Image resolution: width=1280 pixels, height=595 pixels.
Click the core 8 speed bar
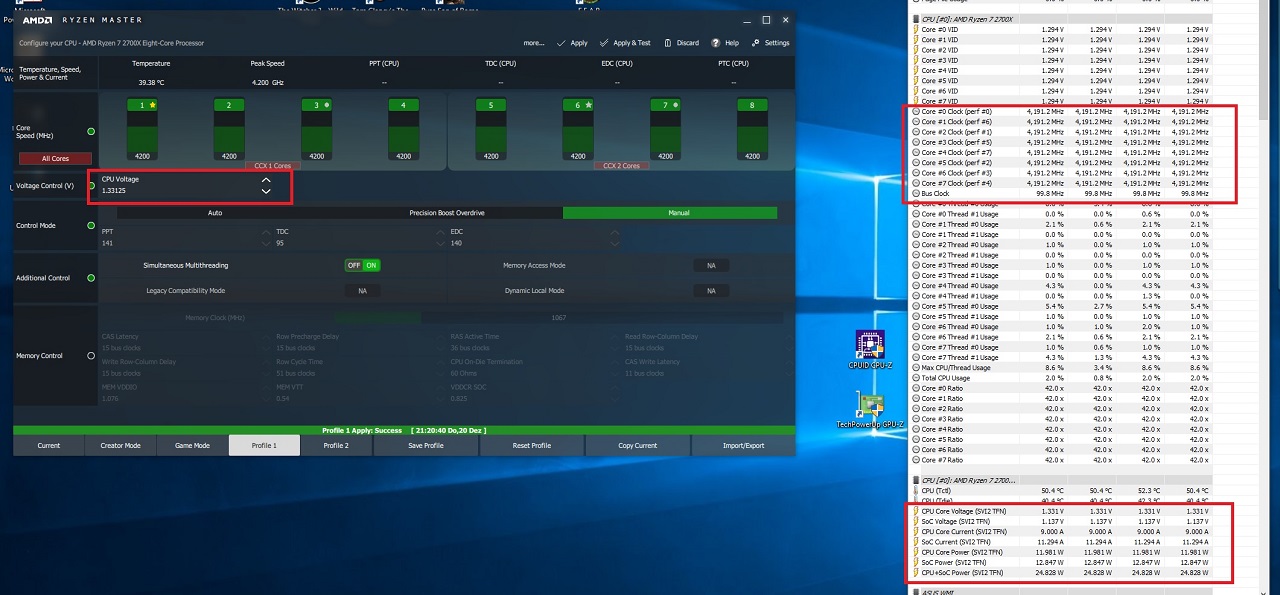(x=752, y=130)
